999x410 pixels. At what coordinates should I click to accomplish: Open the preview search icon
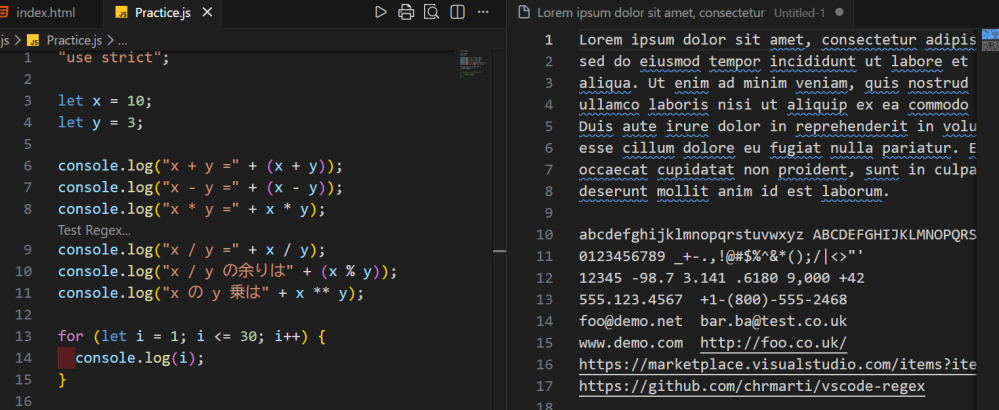pyautogui.click(x=431, y=12)
